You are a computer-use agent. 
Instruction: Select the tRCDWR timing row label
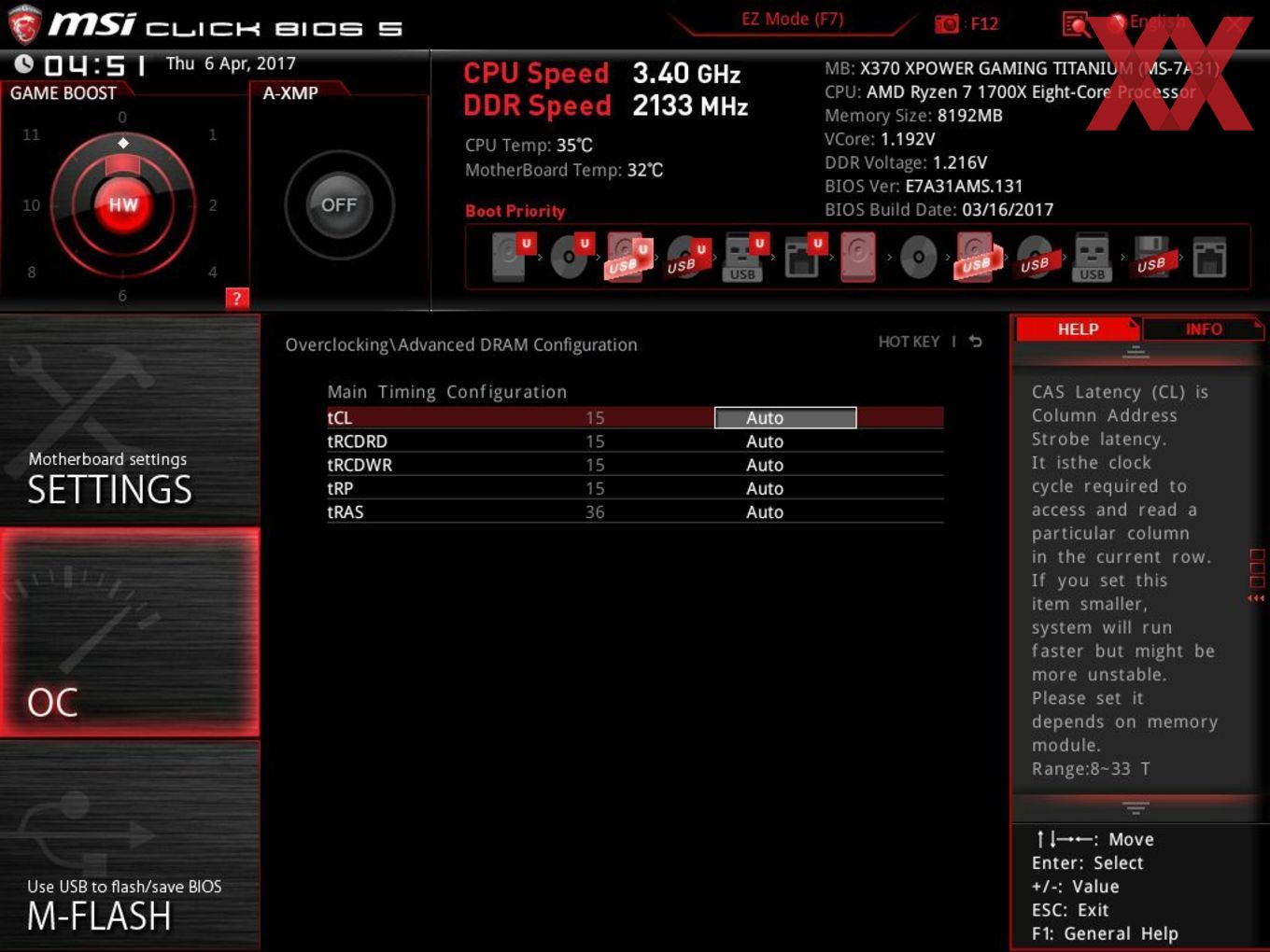tap(360, 465)
